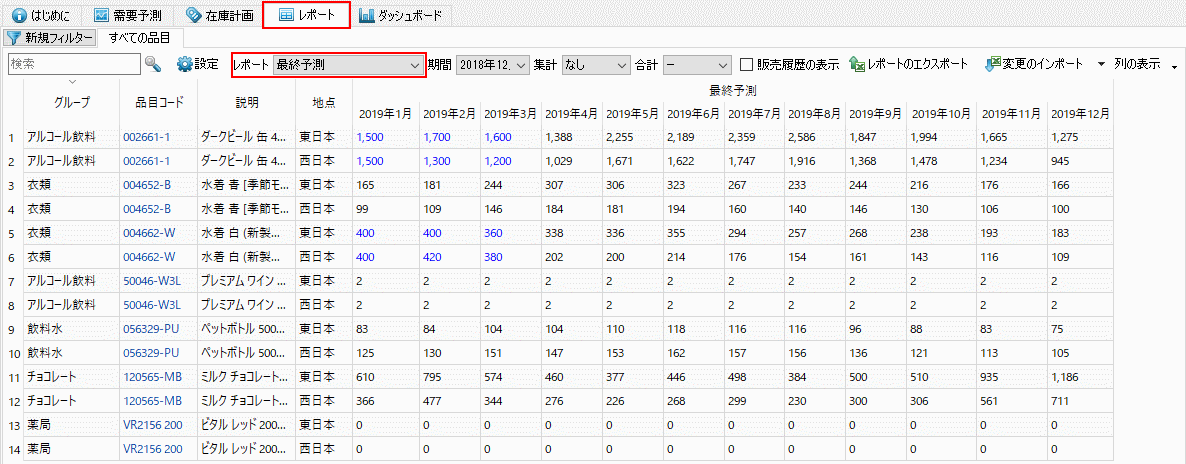Open item code 120565-MB in row 11

pos(152,376)
